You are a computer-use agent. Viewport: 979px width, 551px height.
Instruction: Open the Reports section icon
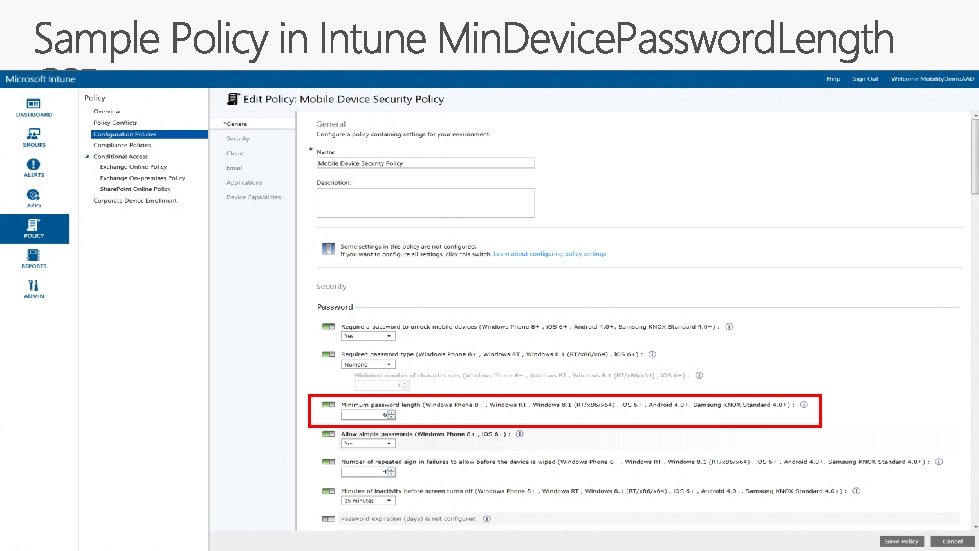[34, 255]
